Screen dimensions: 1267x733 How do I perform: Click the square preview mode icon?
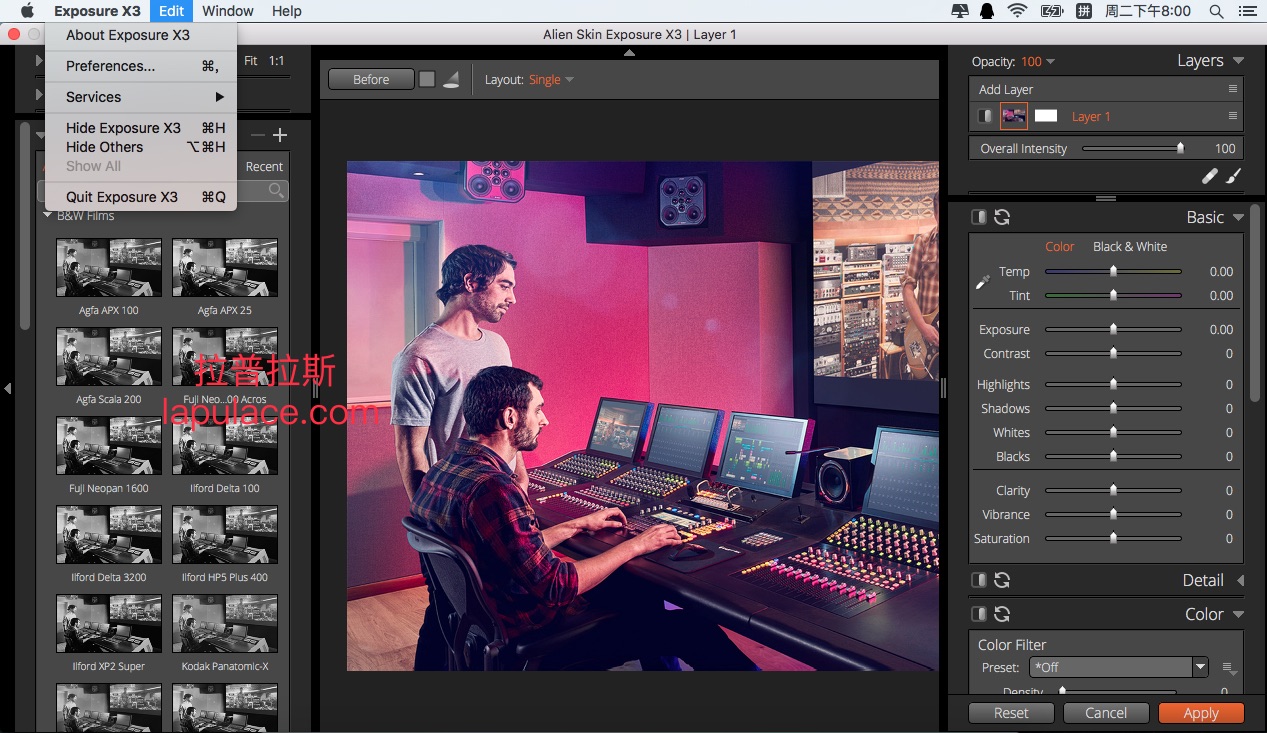click(427, 79)
